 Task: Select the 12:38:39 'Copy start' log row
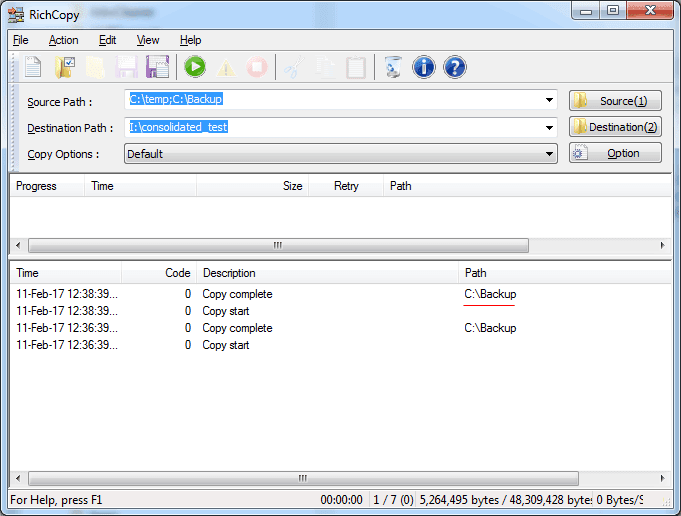(340, 311)
